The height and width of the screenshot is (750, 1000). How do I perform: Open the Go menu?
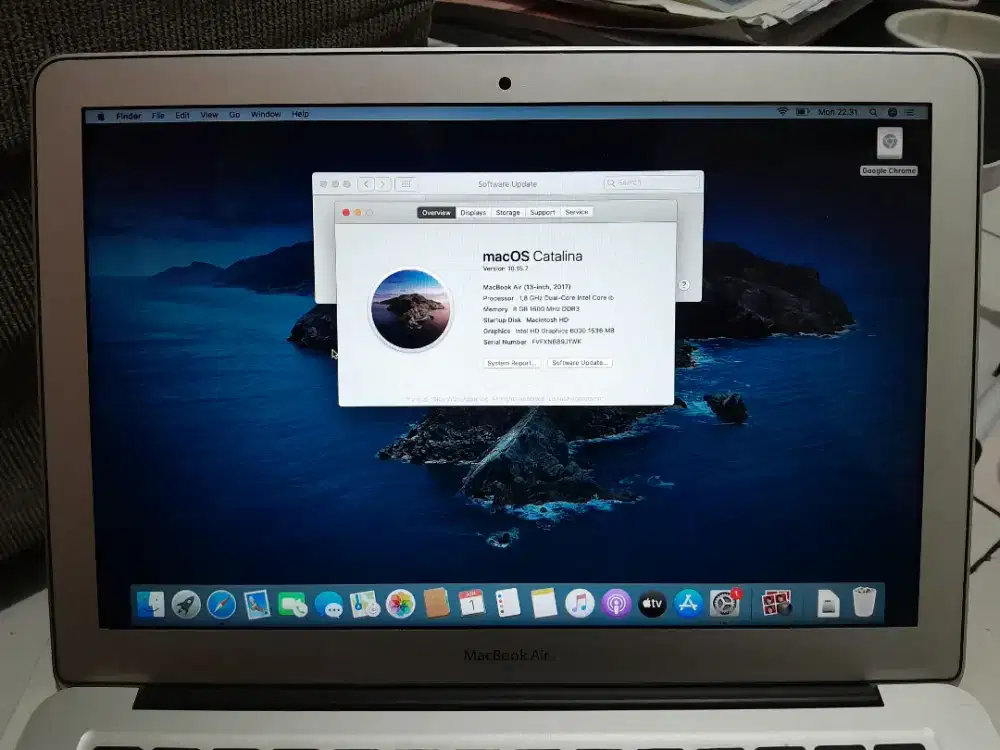click(x=235, y=115)
